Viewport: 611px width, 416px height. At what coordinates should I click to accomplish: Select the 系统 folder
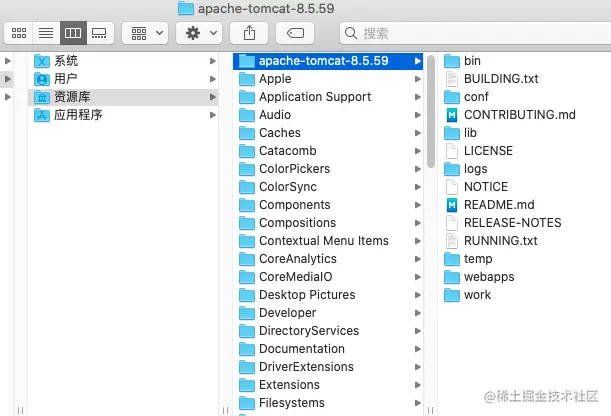click(124, 61)
